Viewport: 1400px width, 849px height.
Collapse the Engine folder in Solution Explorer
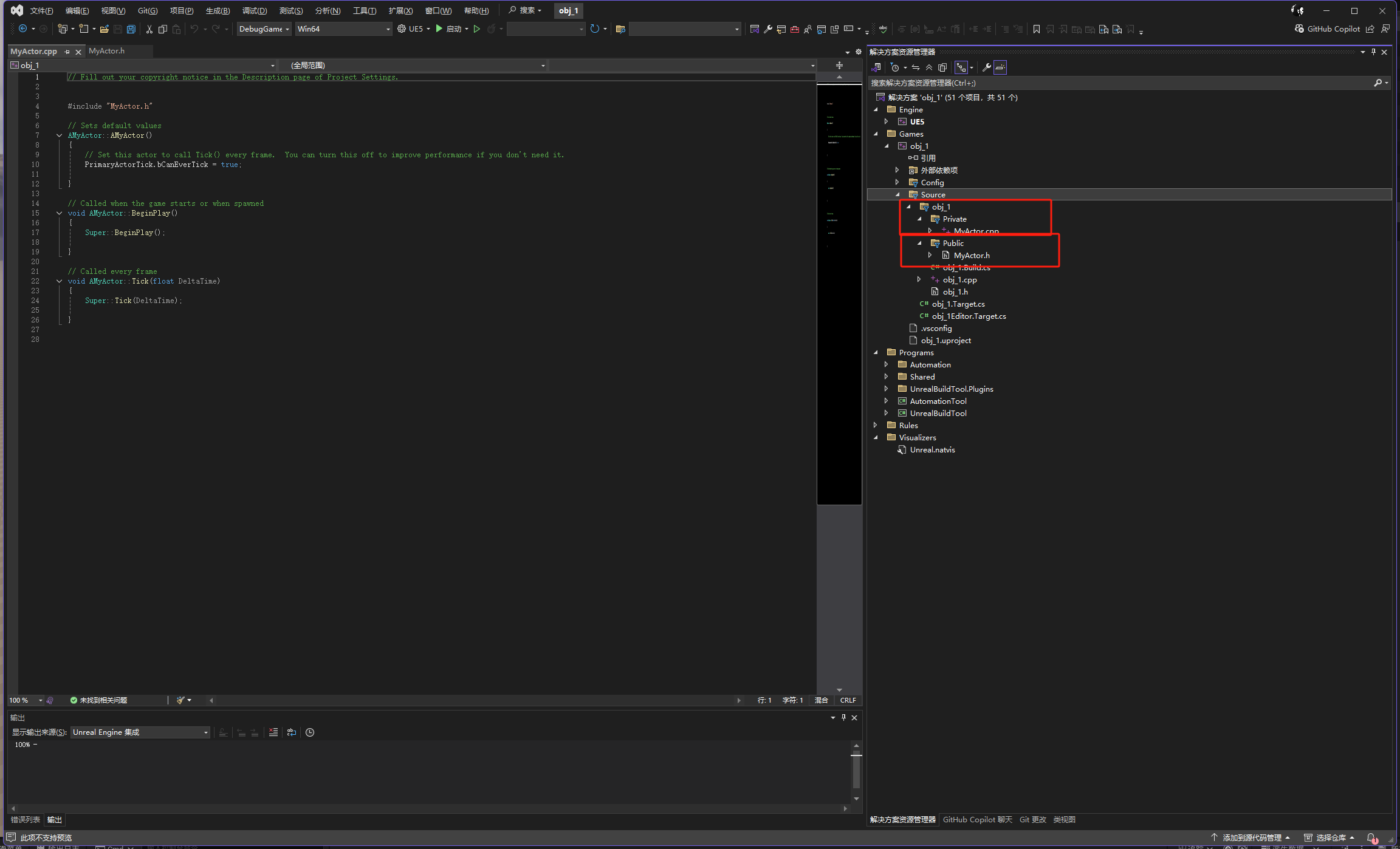pos(876,110)
